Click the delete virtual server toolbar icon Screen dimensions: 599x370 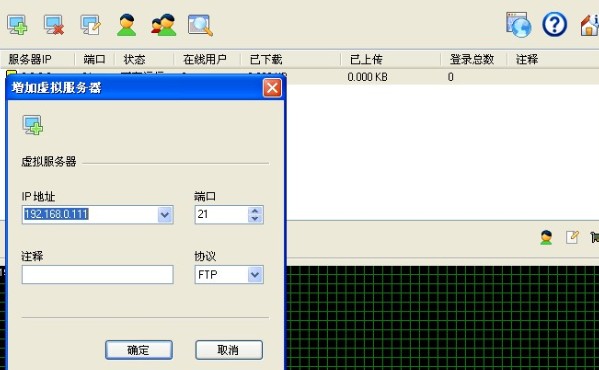(x=53, y=25)
